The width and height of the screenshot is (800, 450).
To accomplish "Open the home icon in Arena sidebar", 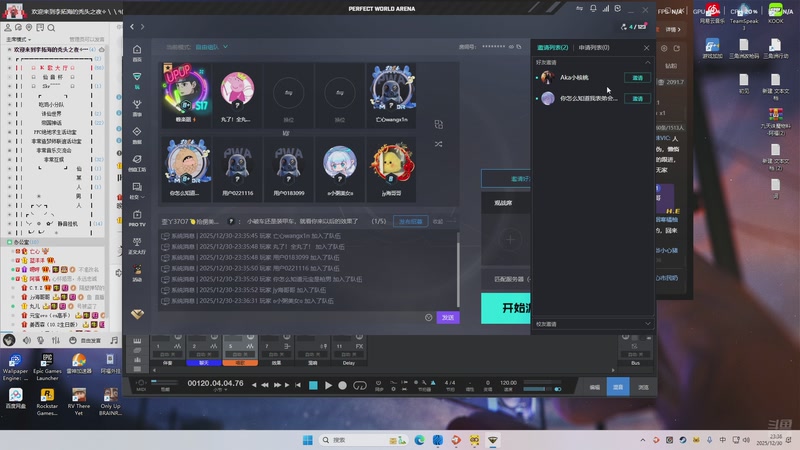I will pos(137,49).
